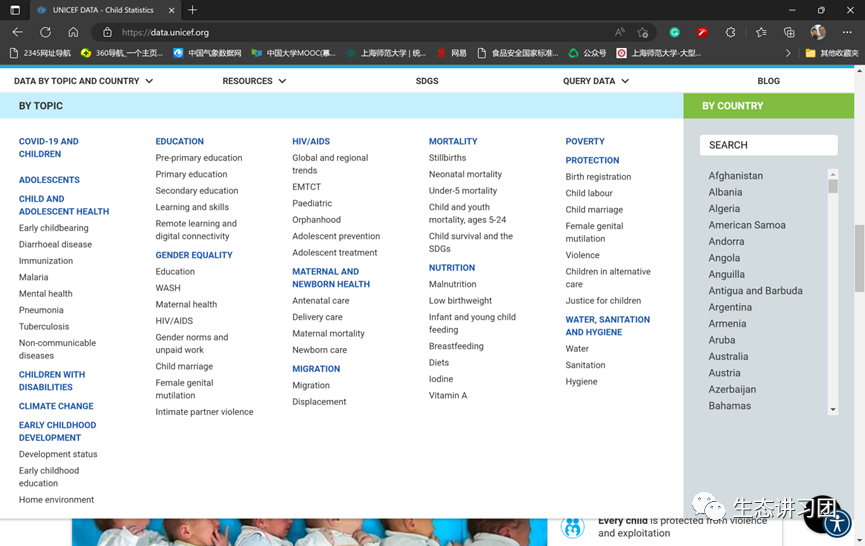
Task: Open the Justice for children link
Action: (x=603, y=301)
